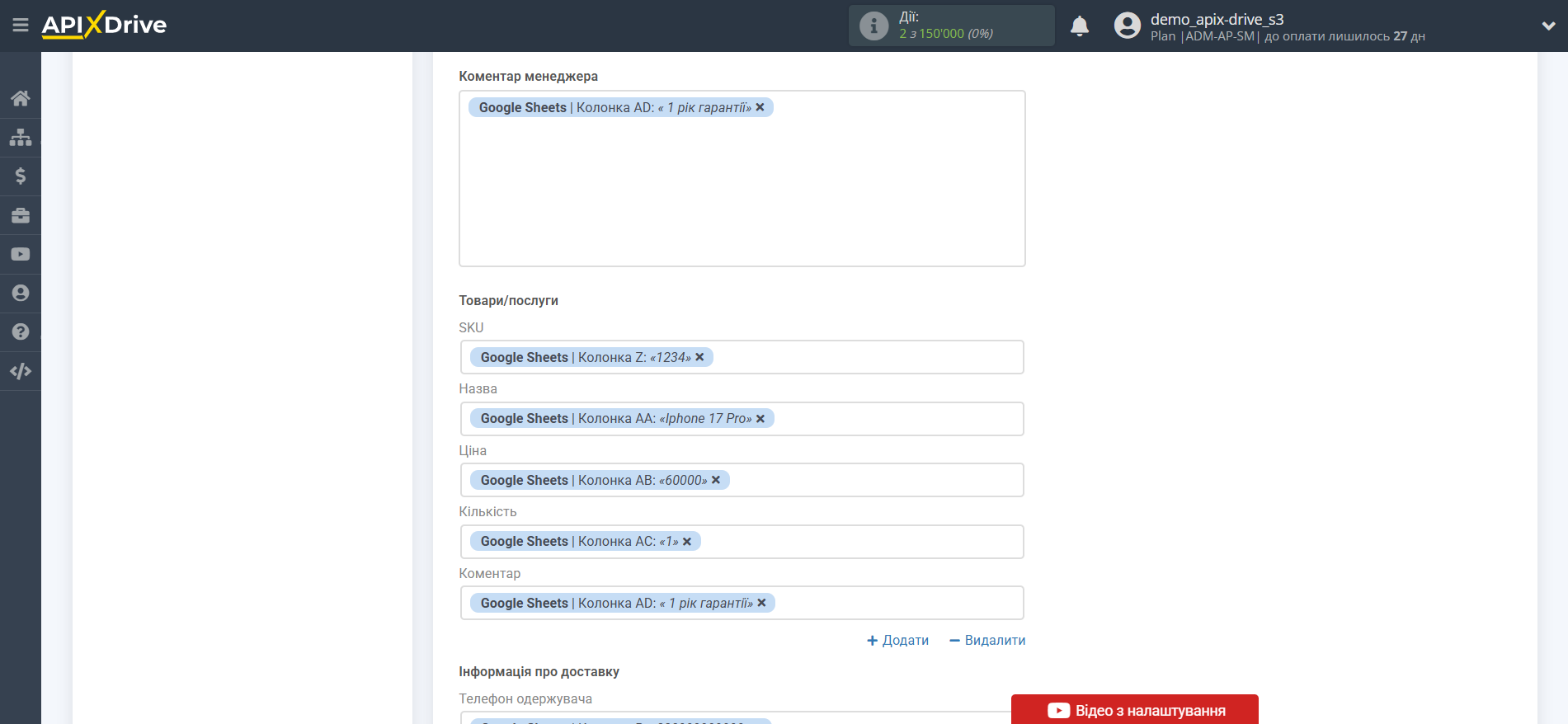Viewport: 1568px width, 724px height.
Task: Click inside the Назва input field
Action: 742,419
